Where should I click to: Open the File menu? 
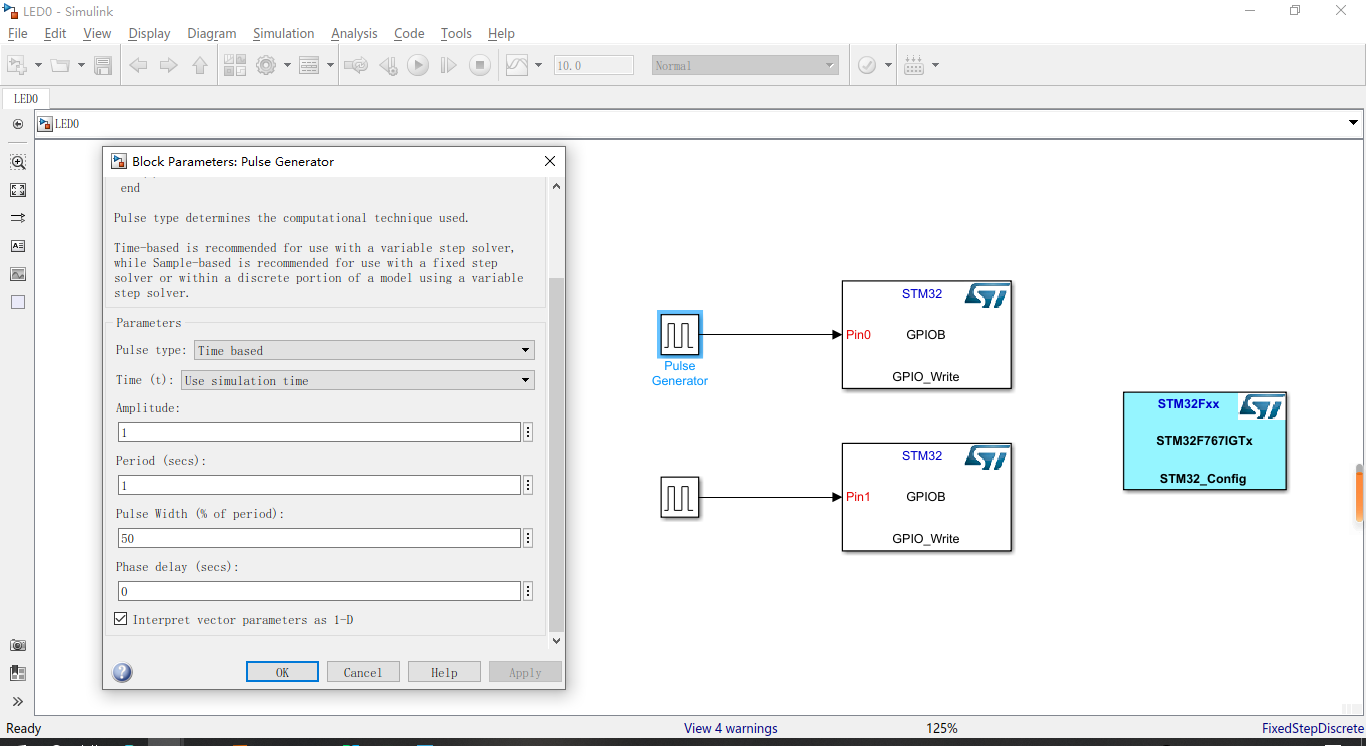pos(18,33)
